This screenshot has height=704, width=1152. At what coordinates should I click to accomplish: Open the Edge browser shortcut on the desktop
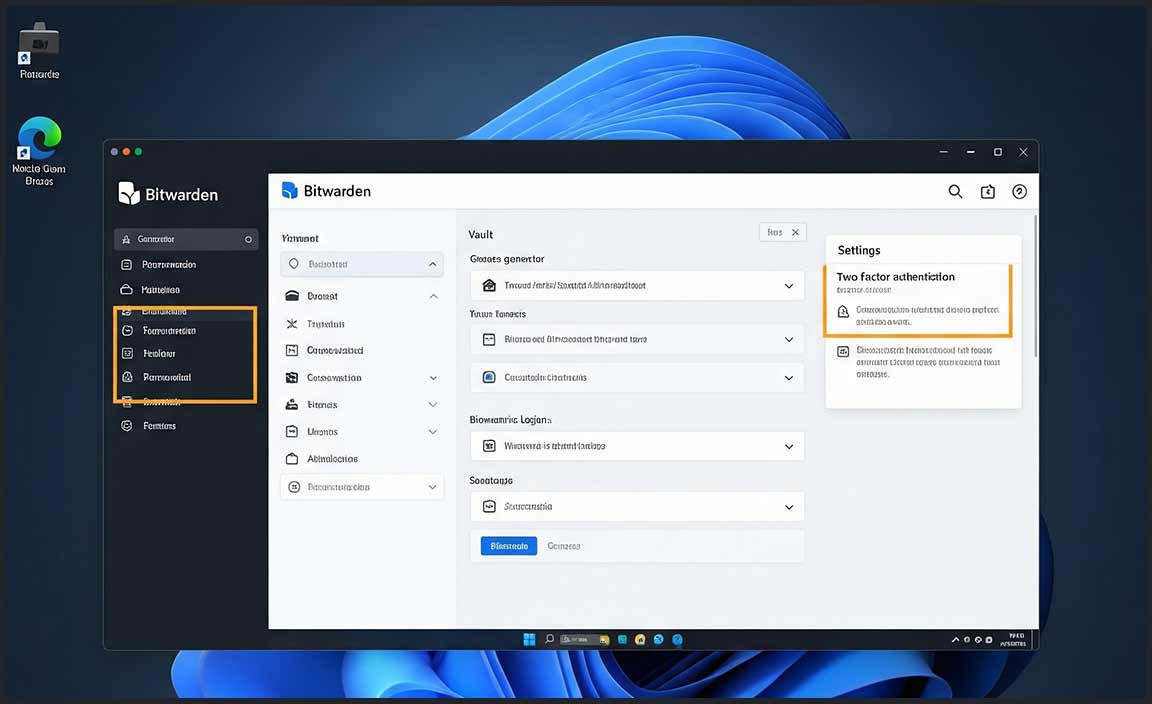[x=39, y=151]
